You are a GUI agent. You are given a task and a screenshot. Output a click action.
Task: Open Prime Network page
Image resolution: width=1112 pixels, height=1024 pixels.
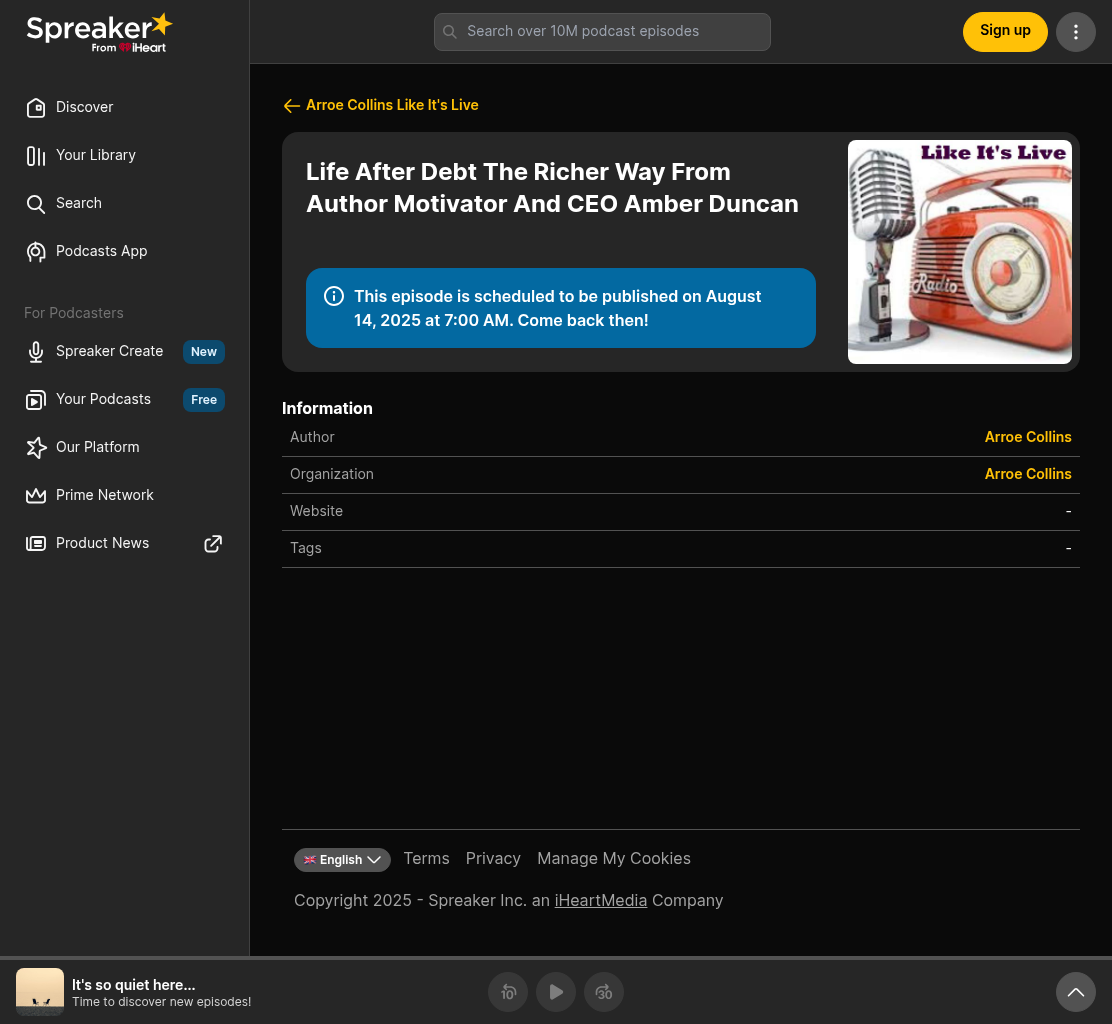pyautogui.click(x=124, y=495)
